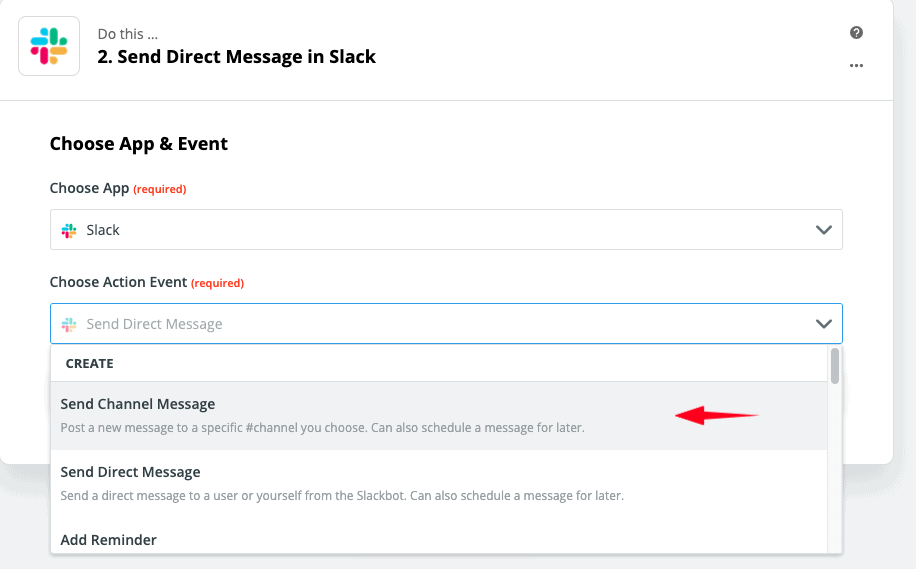This screenshot has height=569, width=916.
Task: Click the action list scrollbar thumb
Action: point(834,365)
